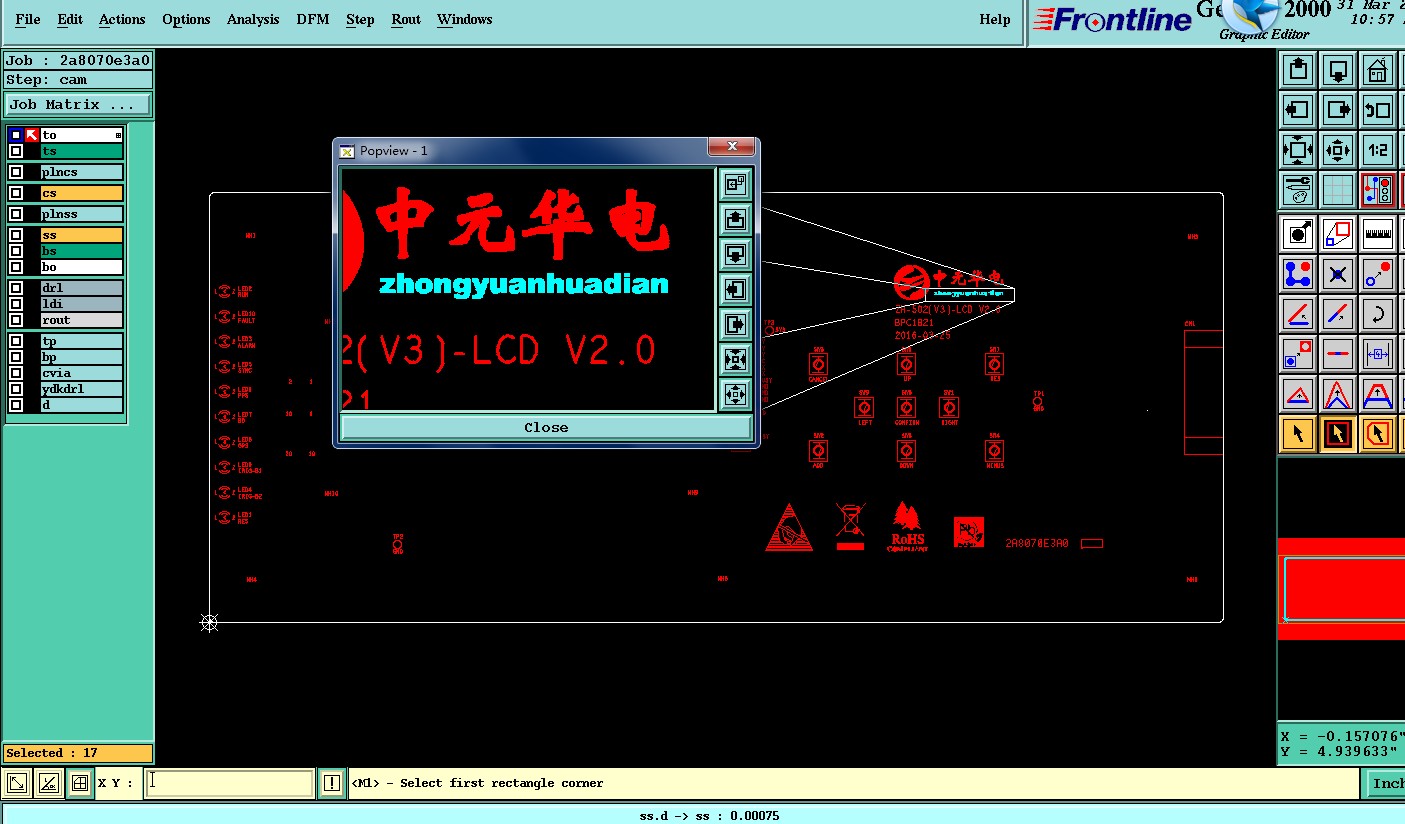The height and width of the screenshot is (824, 1405).
Task: Click the crosshair square icon beside X Y
Action: 80,783
